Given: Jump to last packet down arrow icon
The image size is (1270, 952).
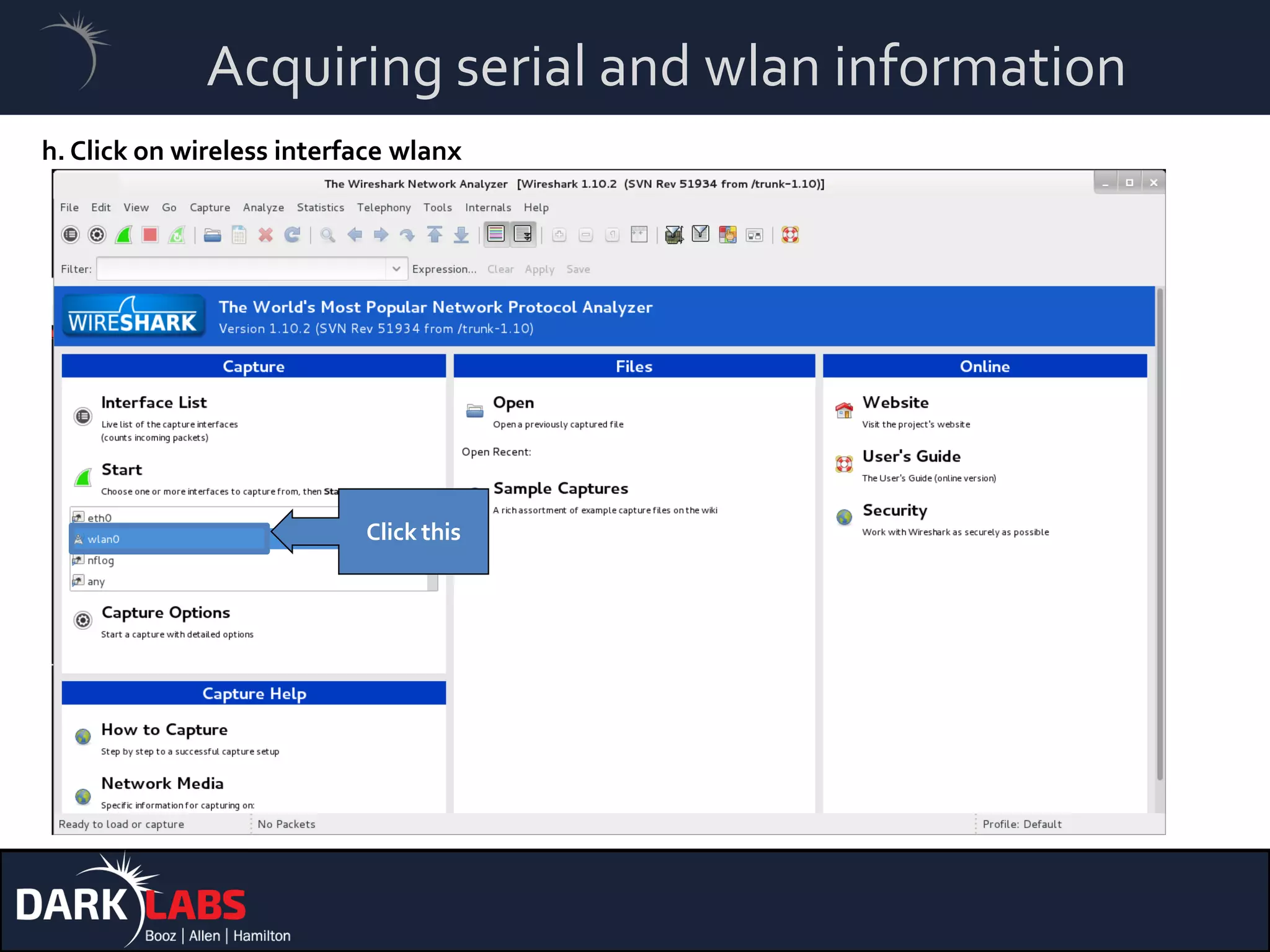Looking at the screenshot, I should tap(461, 235).
